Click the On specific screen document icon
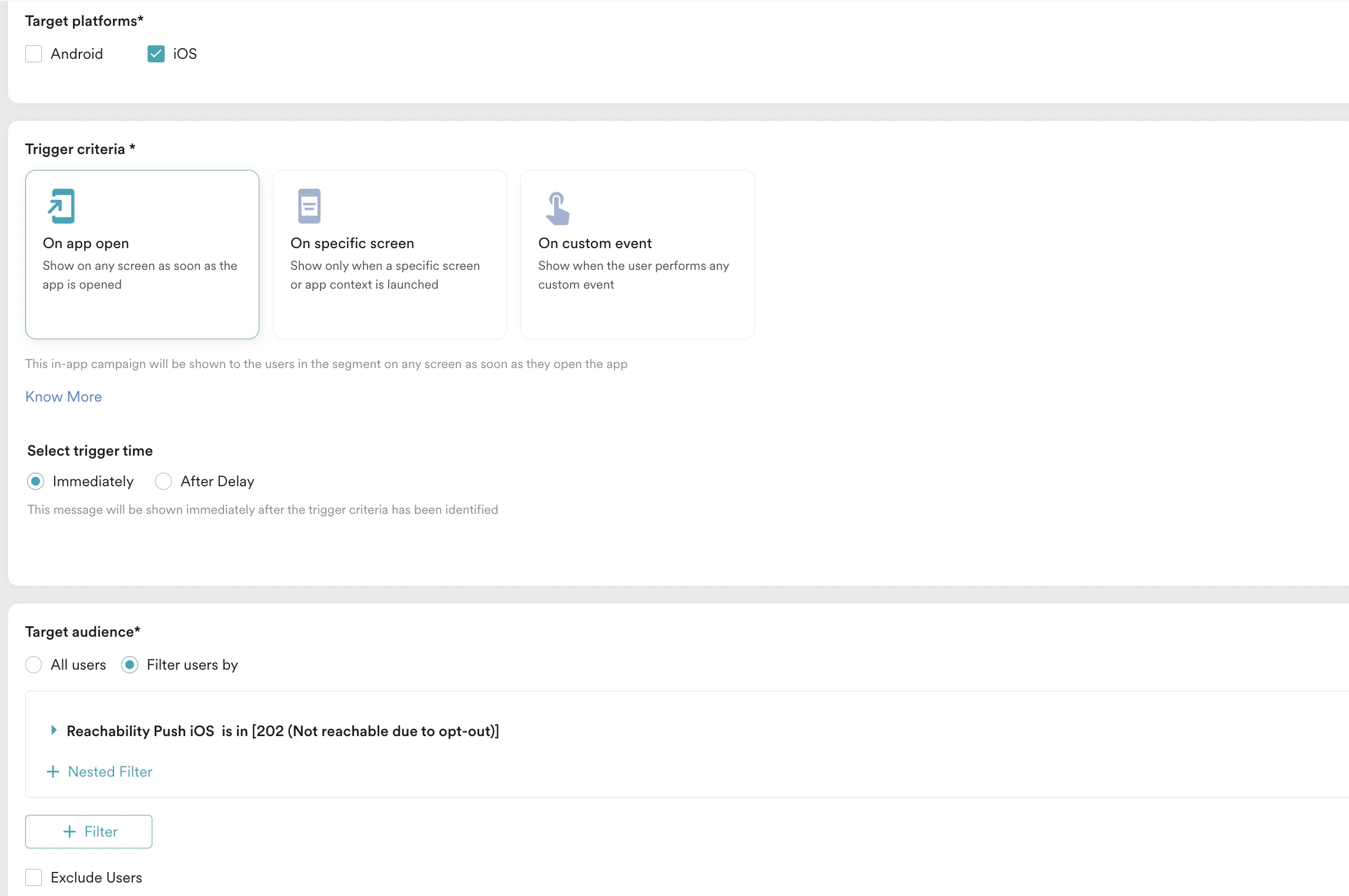Image resolution: width=1349 pixels, height=896 pixels. (309, 206)
